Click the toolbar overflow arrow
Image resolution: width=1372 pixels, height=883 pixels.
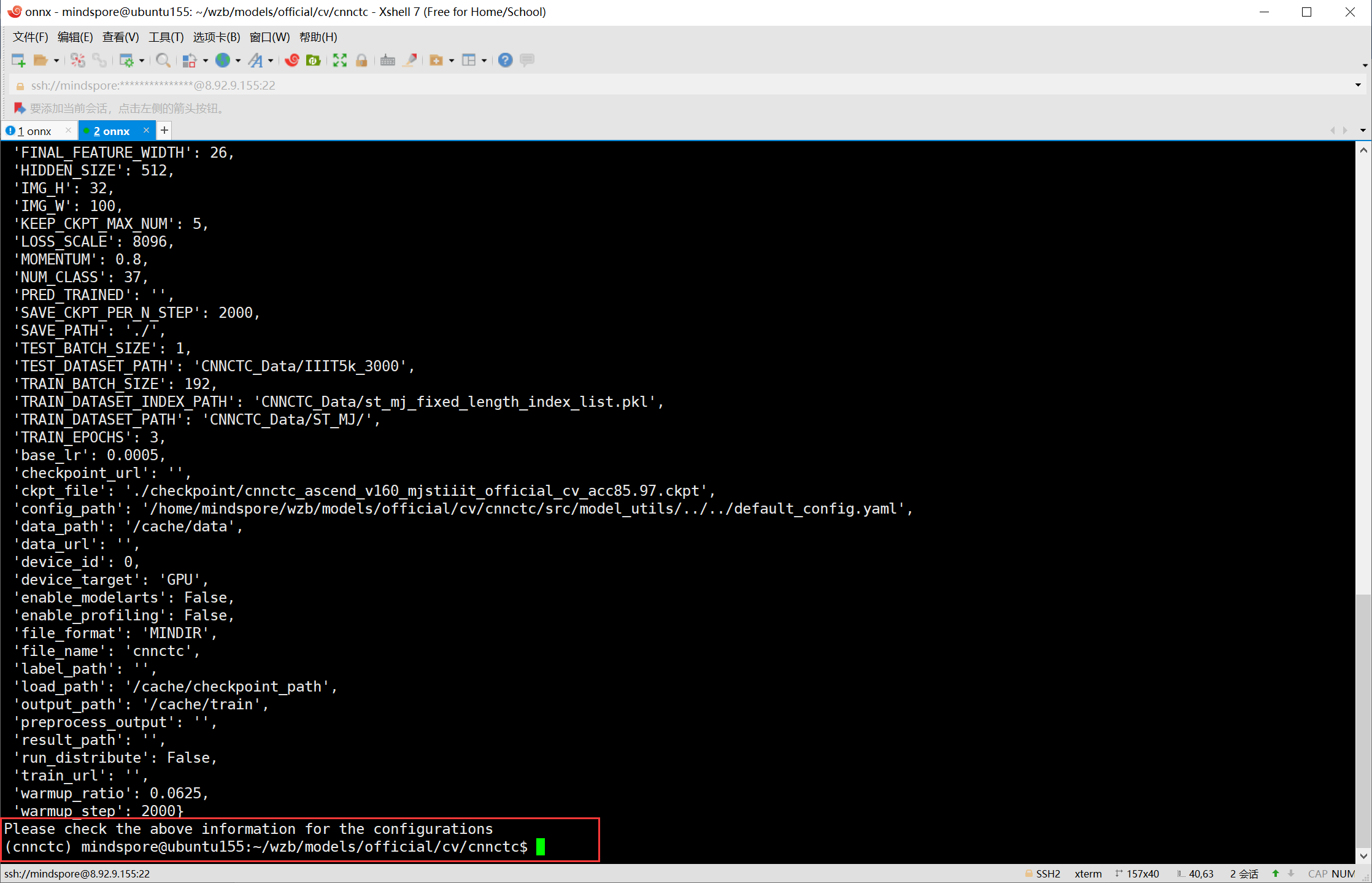pyautogui.click(x=1365, y=65)
